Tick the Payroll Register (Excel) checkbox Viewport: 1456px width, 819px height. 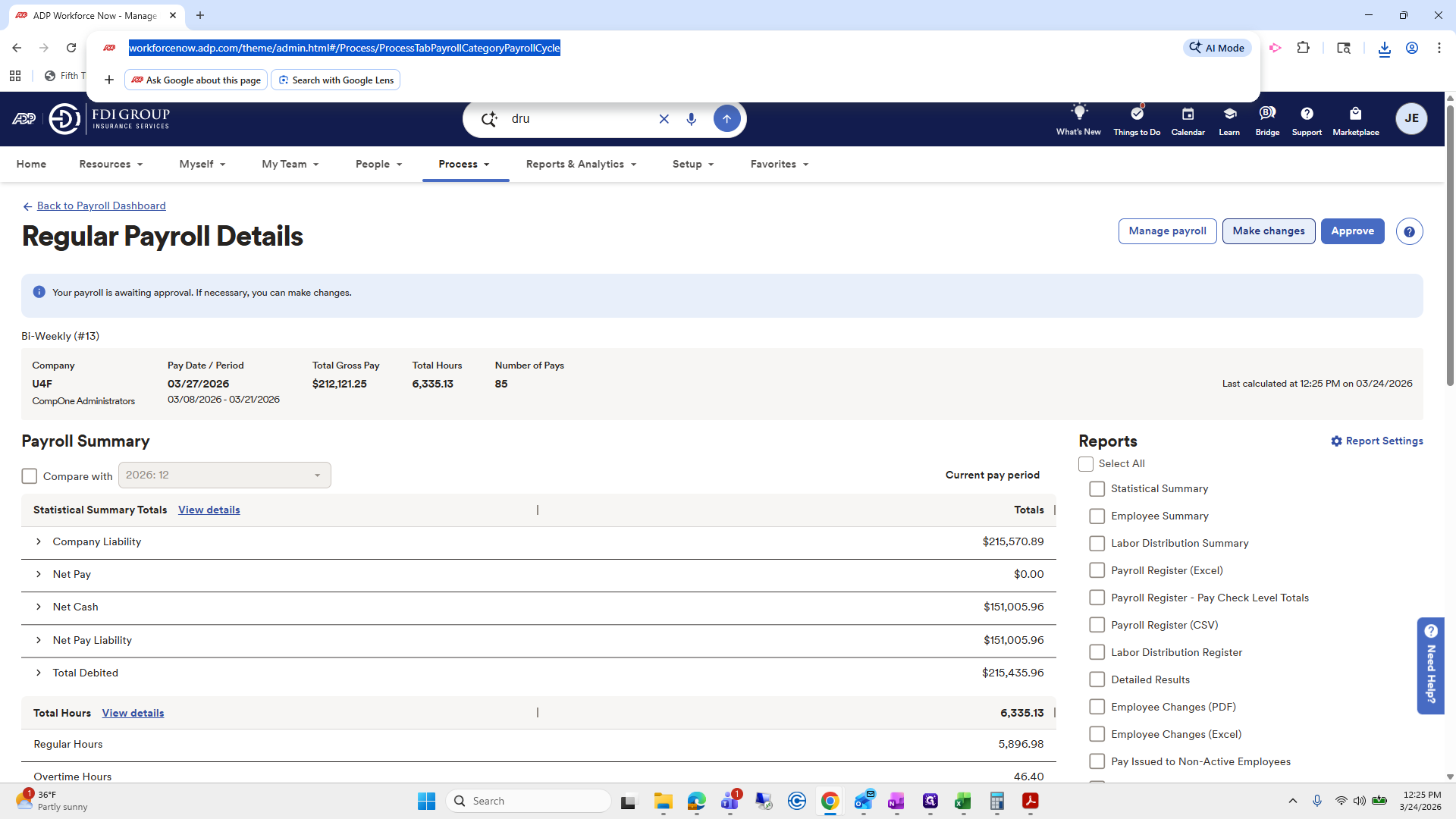[1097, 570]
